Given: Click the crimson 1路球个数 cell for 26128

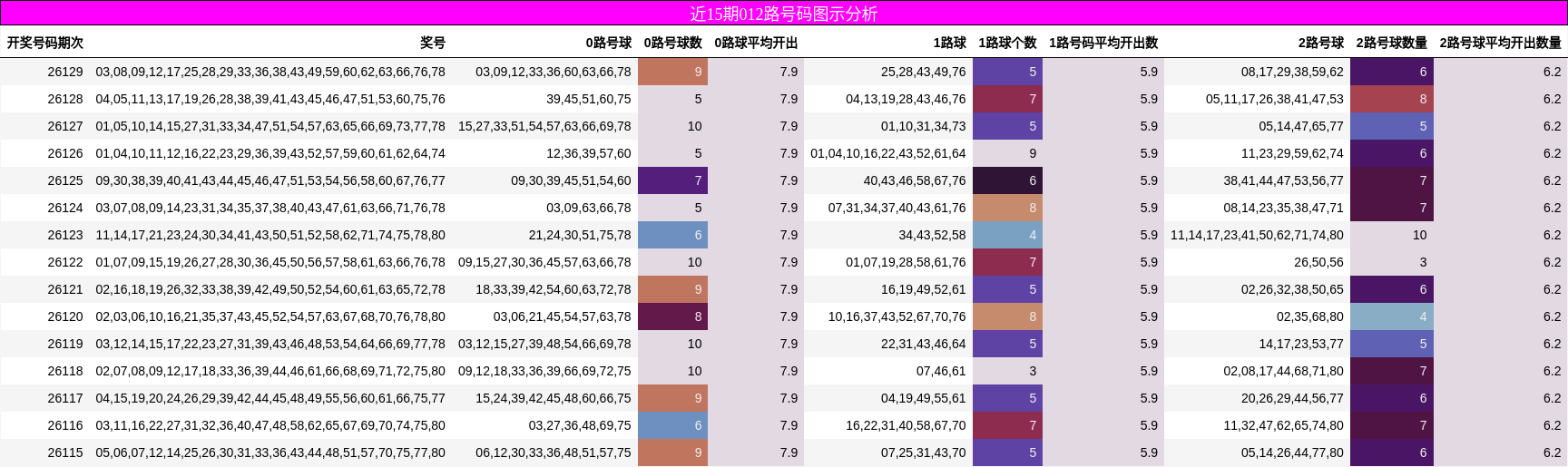Looking at the screenshot, I should pyautogui.click(x=1007, y=99).
